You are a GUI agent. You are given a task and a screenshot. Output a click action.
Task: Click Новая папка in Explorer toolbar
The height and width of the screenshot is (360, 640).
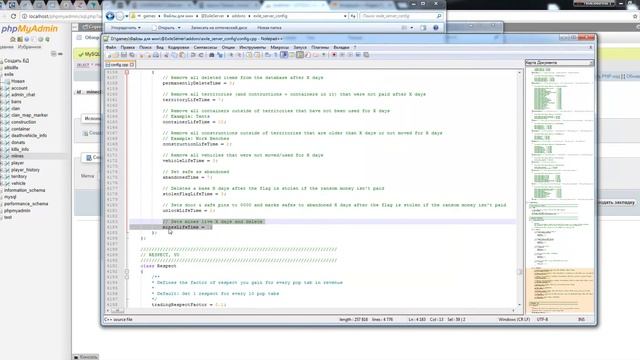[269, 28]
